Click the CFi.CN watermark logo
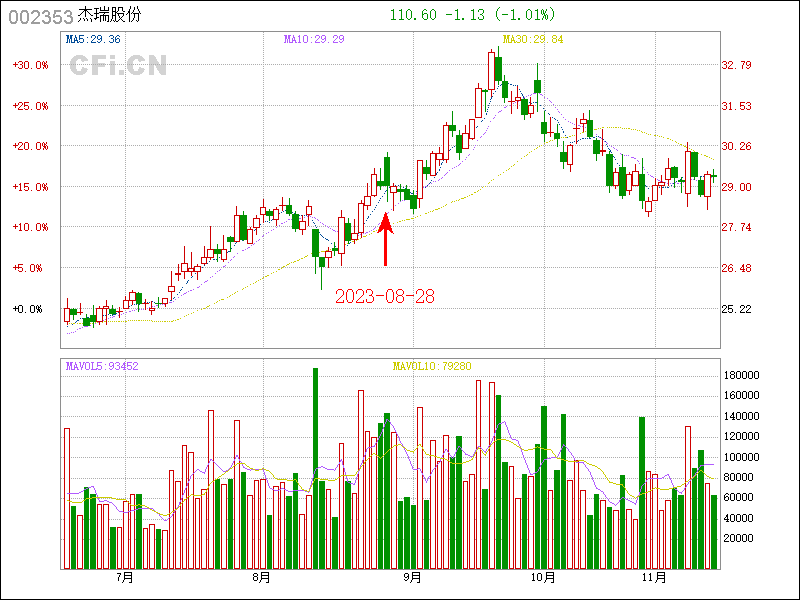The width and height of the screenshot is (800, 600). [x=117, y=65]
